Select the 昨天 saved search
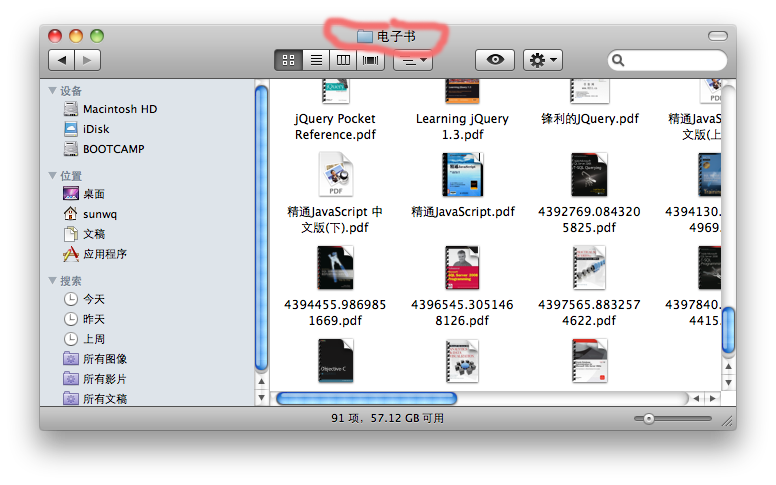Screen dimensions: 776x485 [x=84, y=319]
